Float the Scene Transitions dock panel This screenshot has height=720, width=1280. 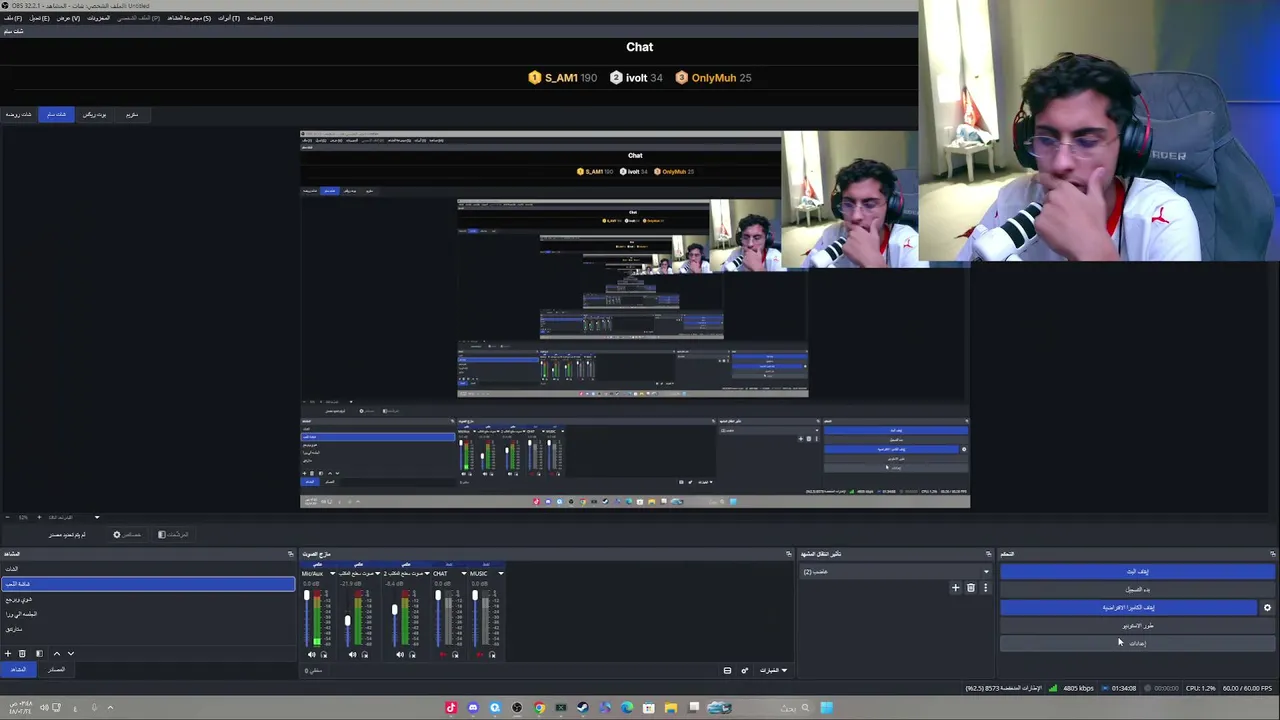[988, 554]
